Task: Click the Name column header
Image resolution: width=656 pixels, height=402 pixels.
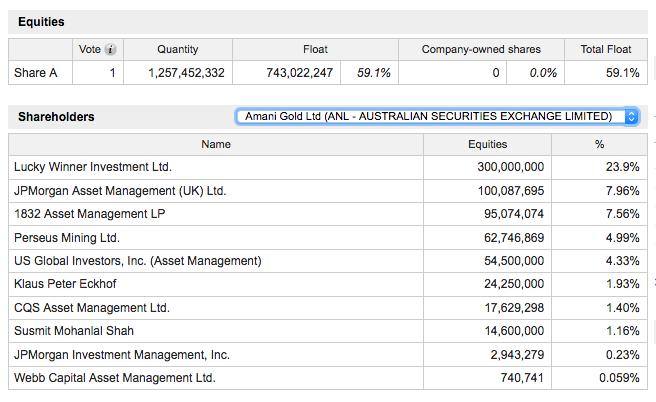Action: click(216, 144)
